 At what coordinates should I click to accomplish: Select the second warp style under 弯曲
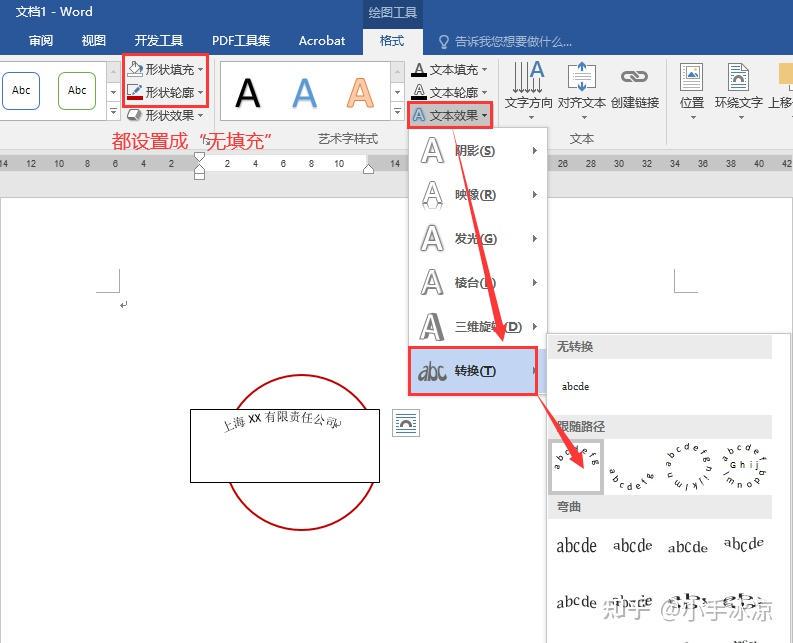click(632, 546)
